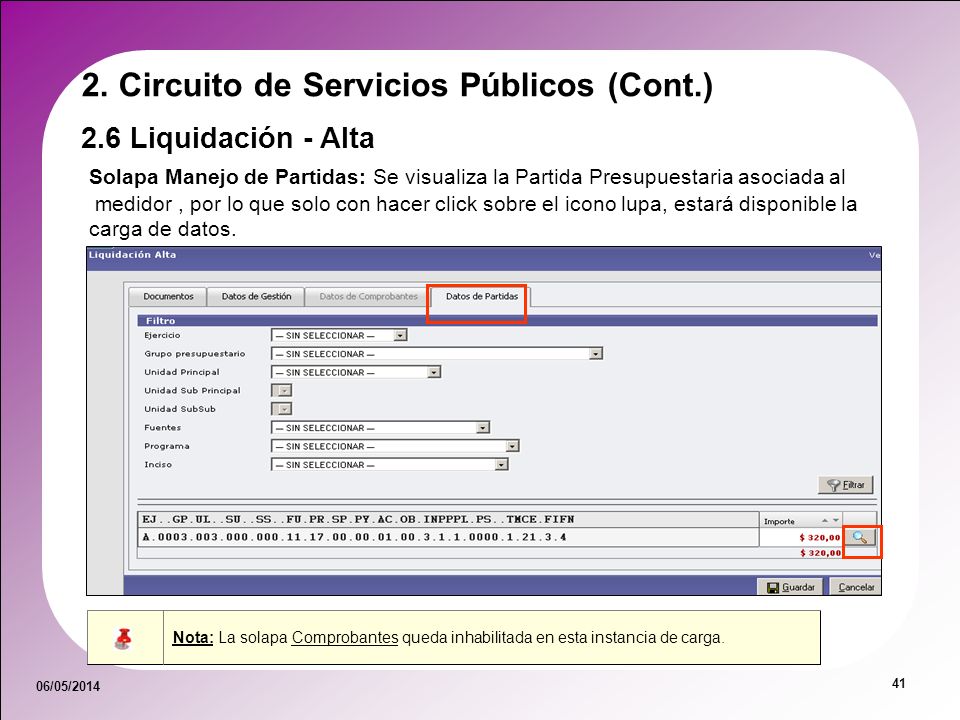Click the Guardar button with disk icon
The height and width of the screenshot is (720, 960).
click(790, 587)
